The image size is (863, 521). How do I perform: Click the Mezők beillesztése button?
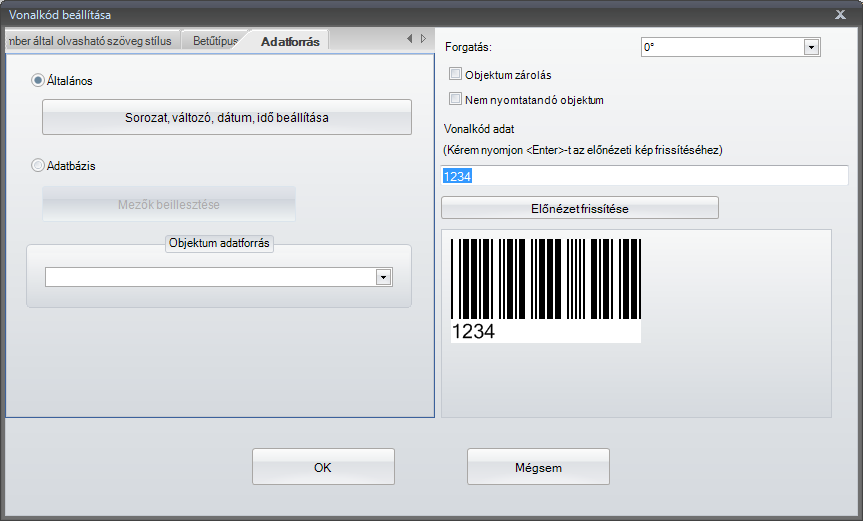click(169, 204)
